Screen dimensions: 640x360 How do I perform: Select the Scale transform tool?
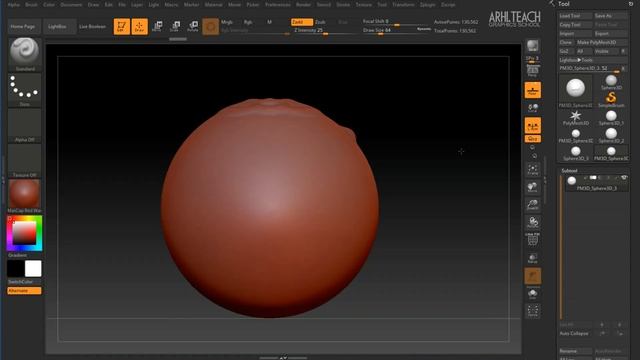point(175,27)
